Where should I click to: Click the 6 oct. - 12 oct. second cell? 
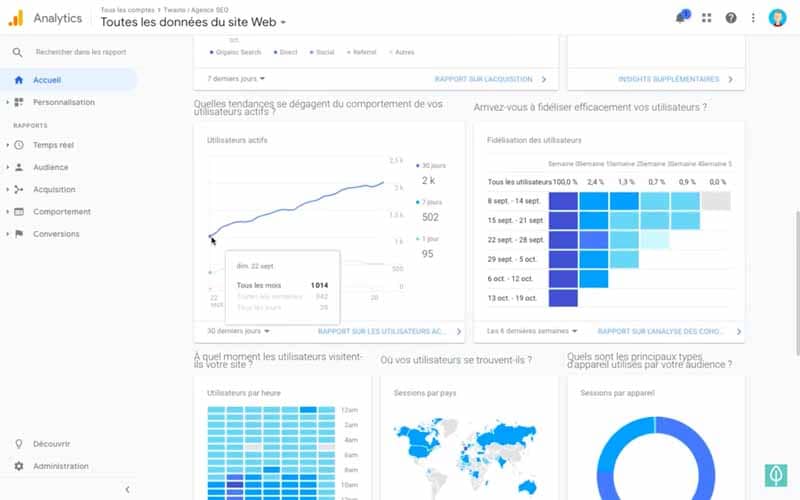[x=593, y=279]
